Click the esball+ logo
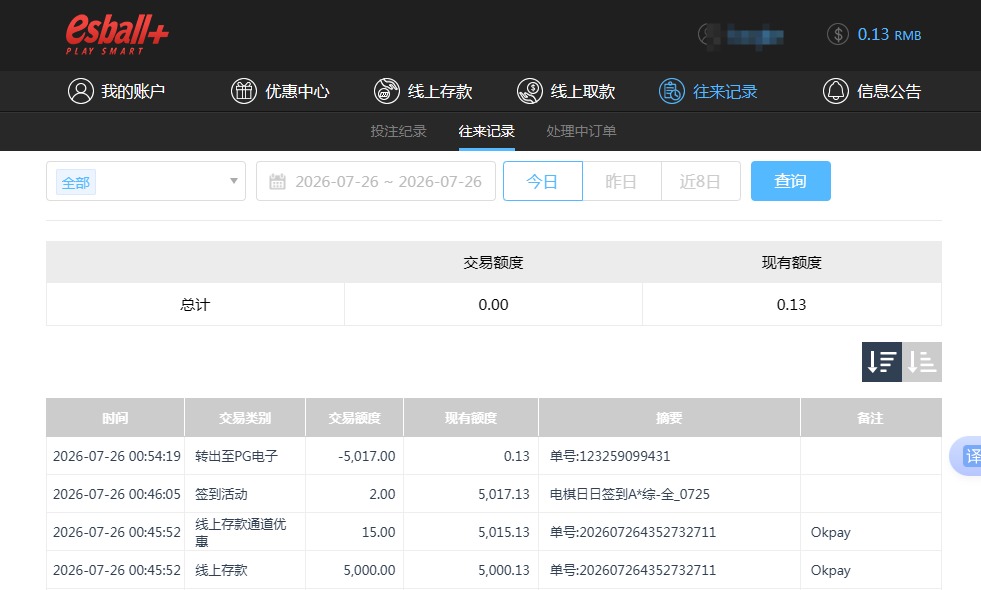Image resolution: width=981 pixels, height=590 pixels. tap(117, 34)
